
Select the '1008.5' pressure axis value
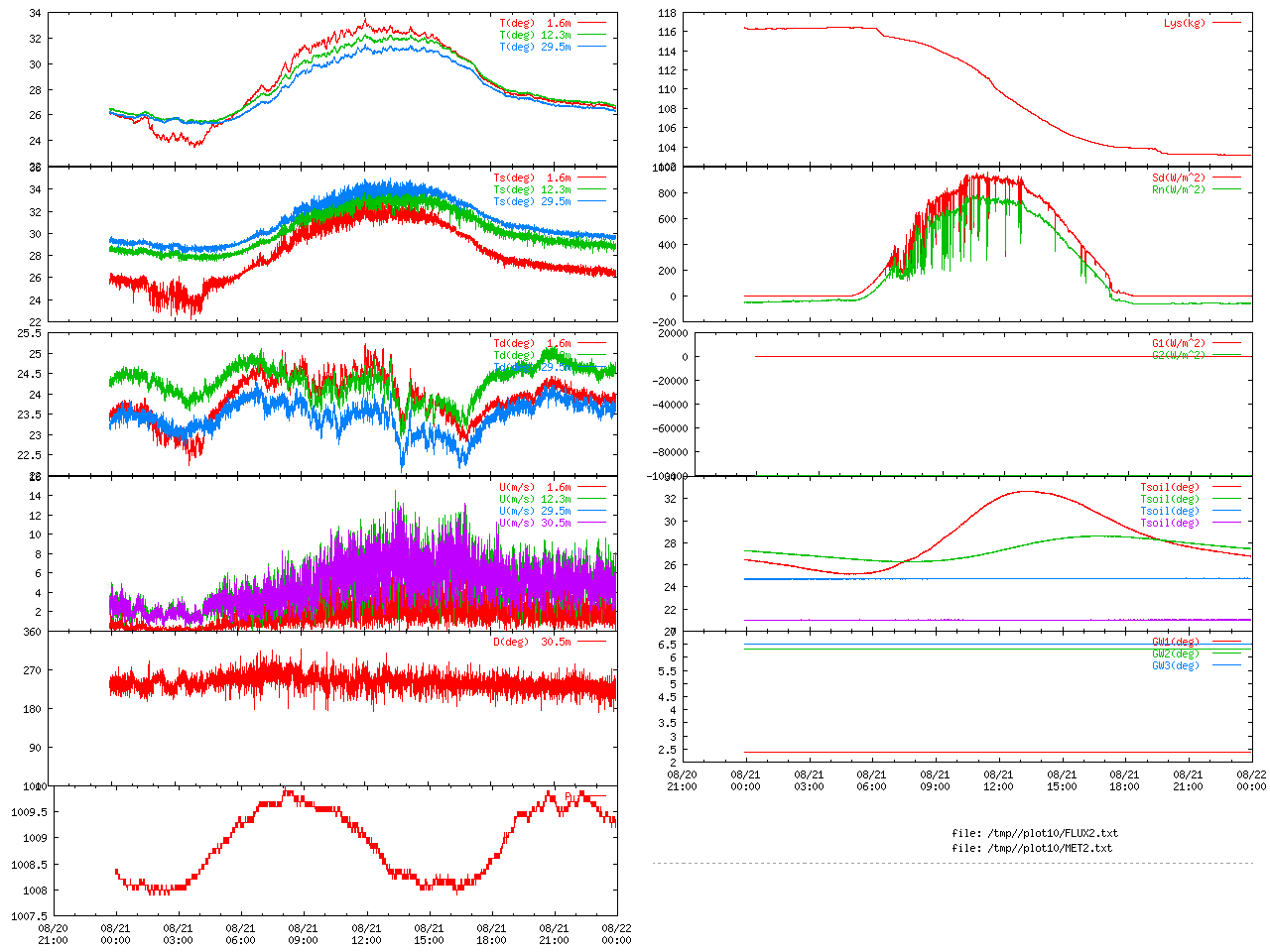coord(29,865)
